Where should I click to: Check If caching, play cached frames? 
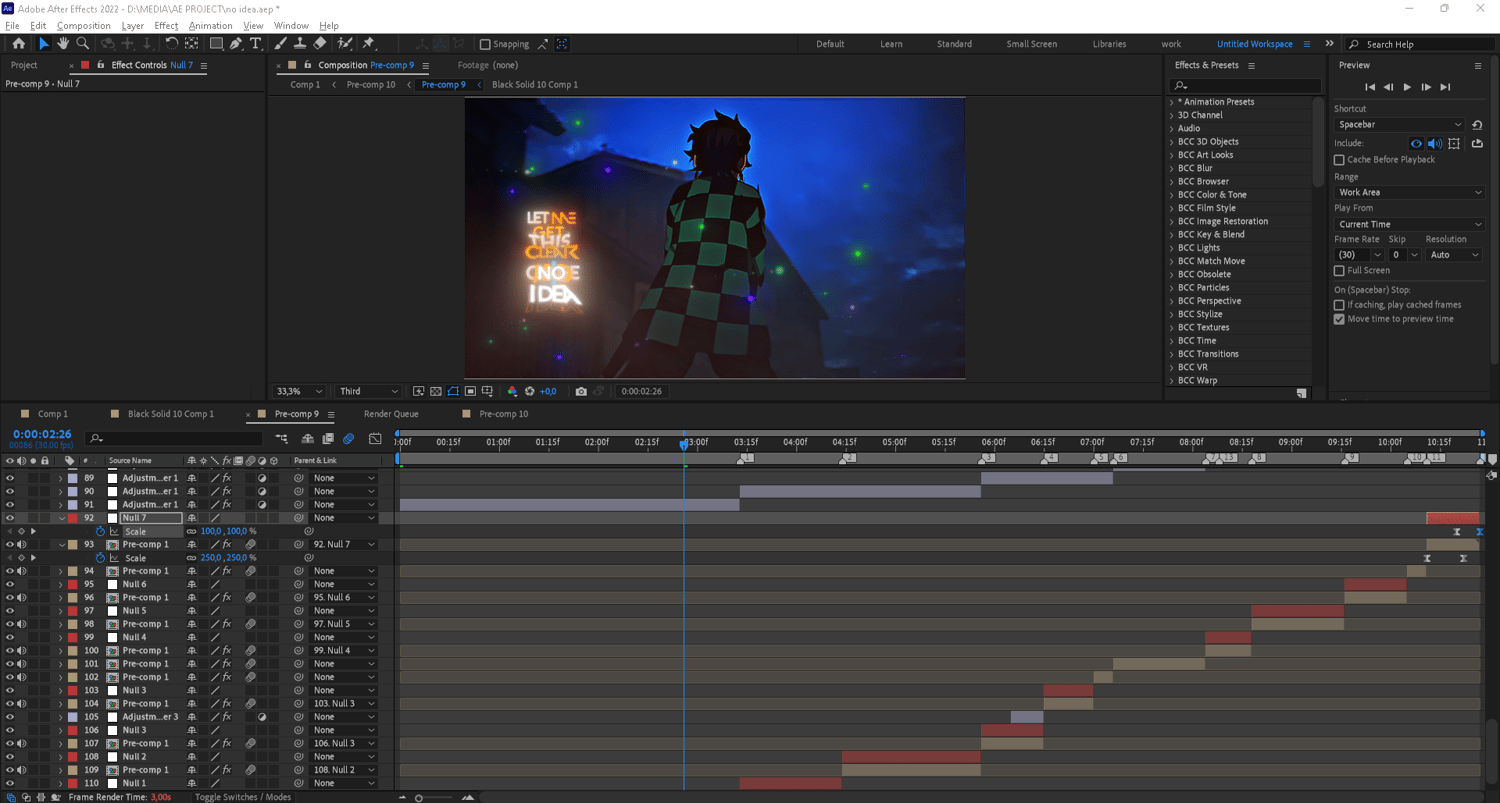[x=1339, y=305]
